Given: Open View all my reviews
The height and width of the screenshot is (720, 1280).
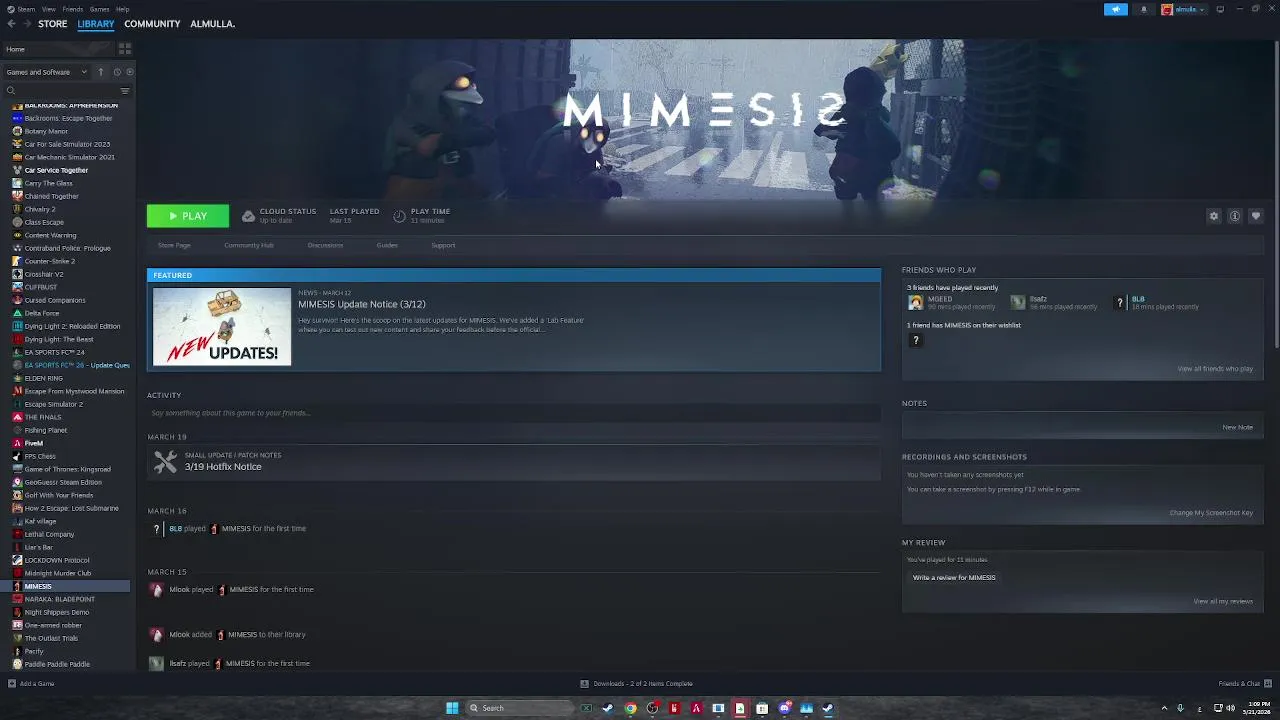Looking at the screenshot, I should pos(1223,602).
